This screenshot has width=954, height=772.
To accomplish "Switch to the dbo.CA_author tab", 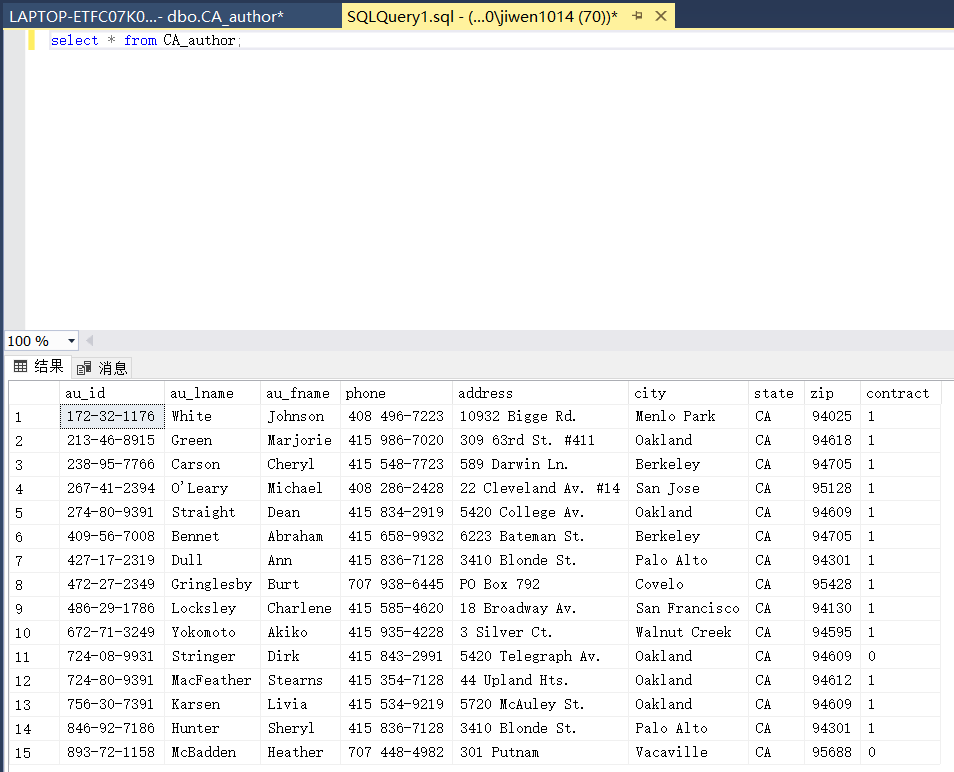I will click(x=146, y=16).
